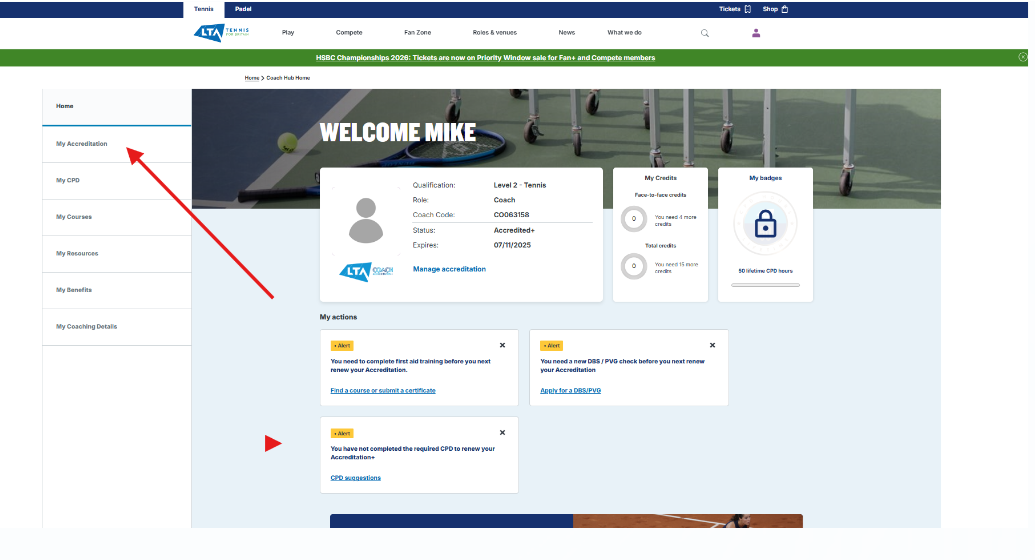Viewport: 1035px width, 560px height.
Task: Click the grey profile avatar picture
Action: [366, 220]
